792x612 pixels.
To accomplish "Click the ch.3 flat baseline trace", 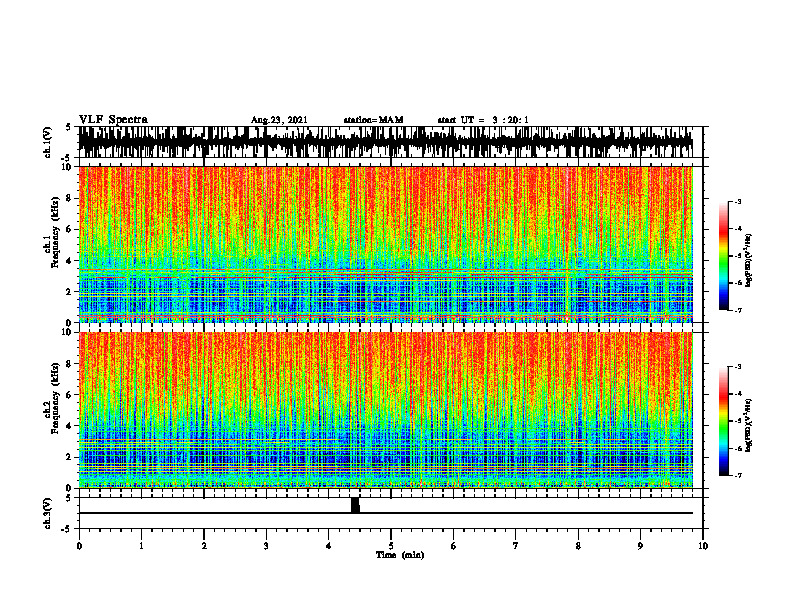I will click(x=385, y=513).
